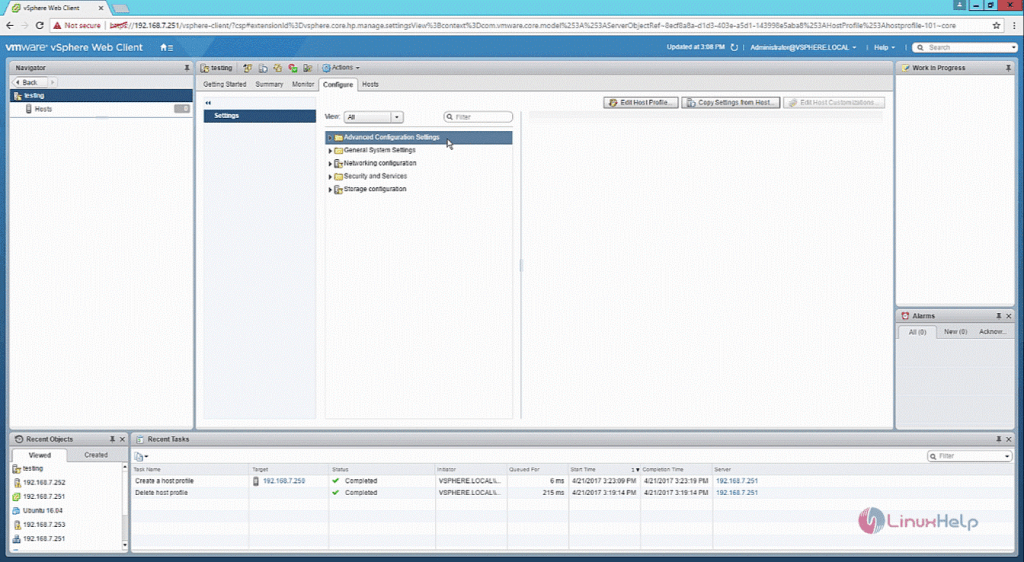Close the Recent Tasks panel
1024x562 pixels.
1009,439
